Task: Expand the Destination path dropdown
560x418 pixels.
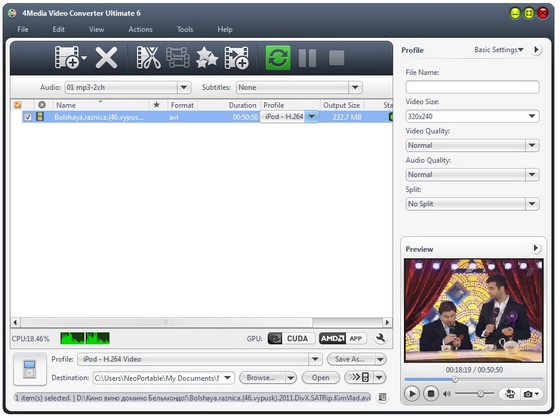Action: [228, 378]
